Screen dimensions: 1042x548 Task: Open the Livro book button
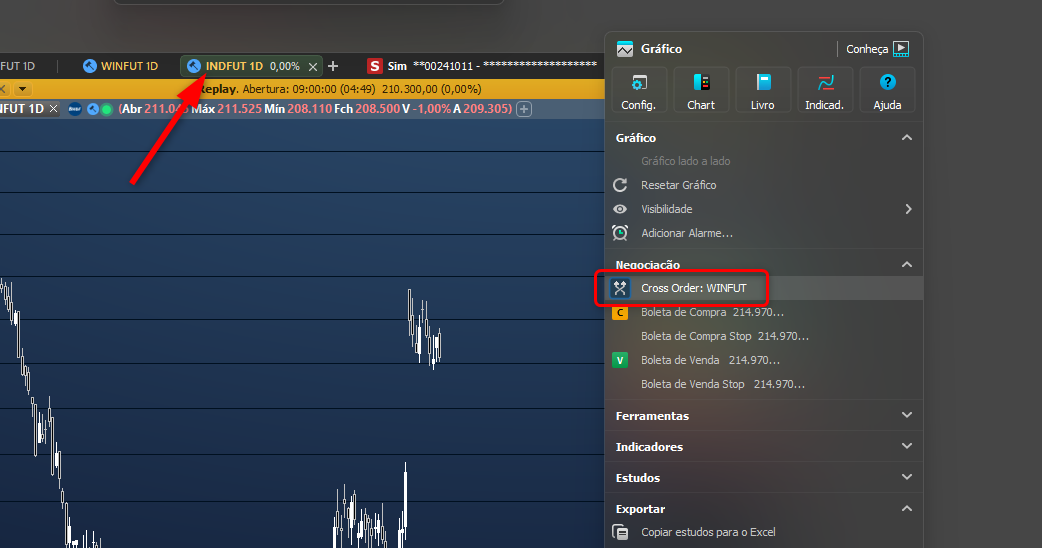(762, 90)
